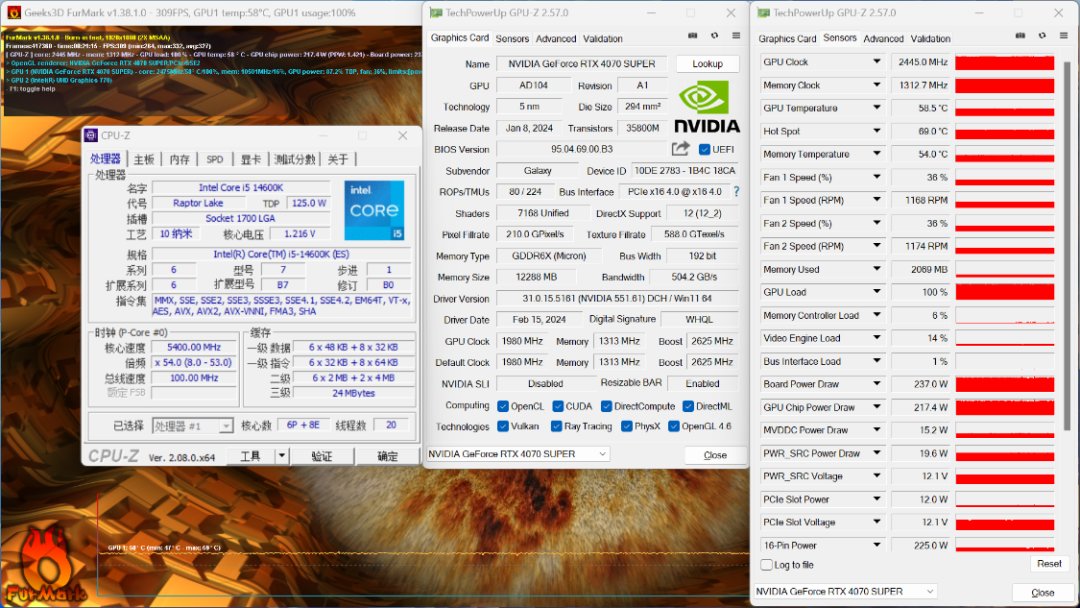Enable the Log to file checkbox
This screenshot has height=608, width=1080.
coord(766,565)
